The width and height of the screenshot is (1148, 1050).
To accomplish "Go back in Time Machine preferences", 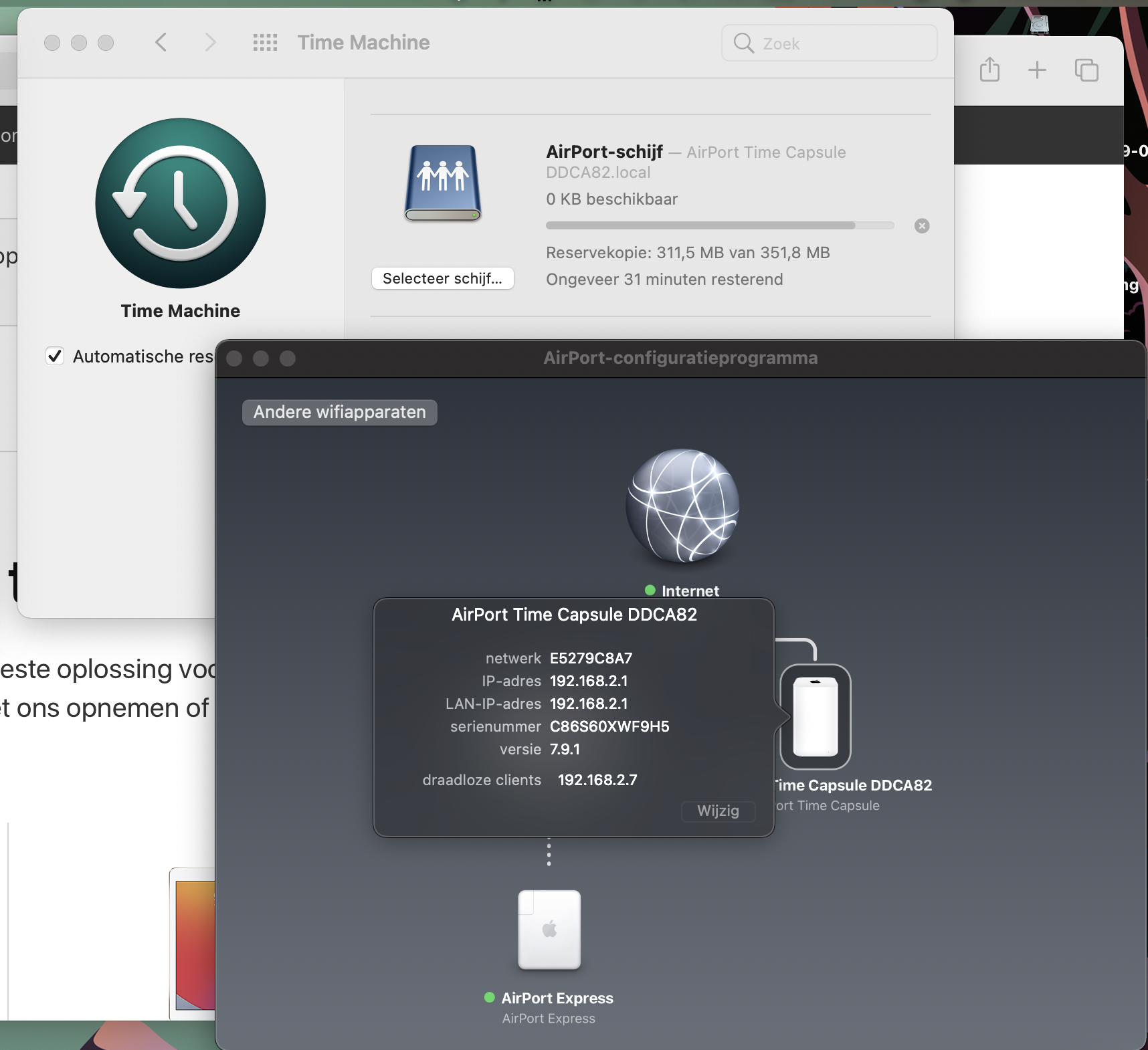I will click(x=161, y=43).
